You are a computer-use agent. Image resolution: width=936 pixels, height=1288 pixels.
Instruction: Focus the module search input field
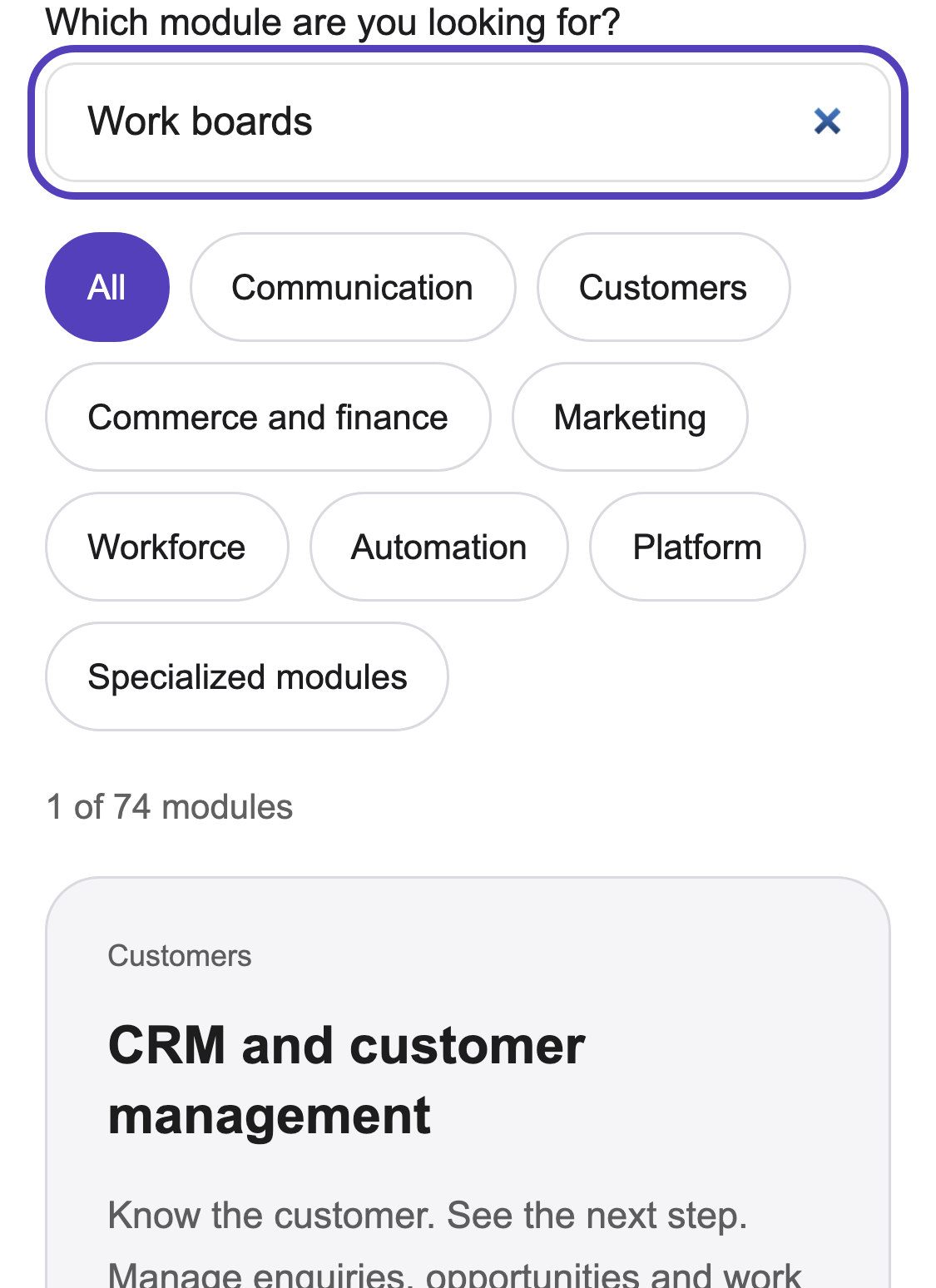point(468,122)
